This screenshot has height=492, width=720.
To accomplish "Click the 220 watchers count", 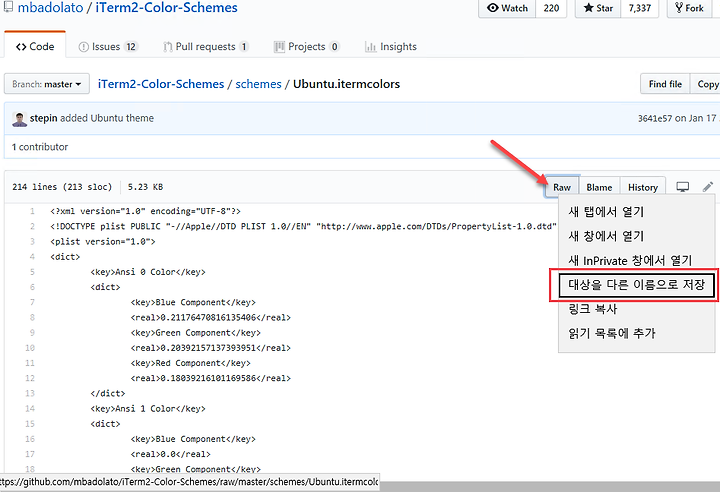I will point(551,8).
